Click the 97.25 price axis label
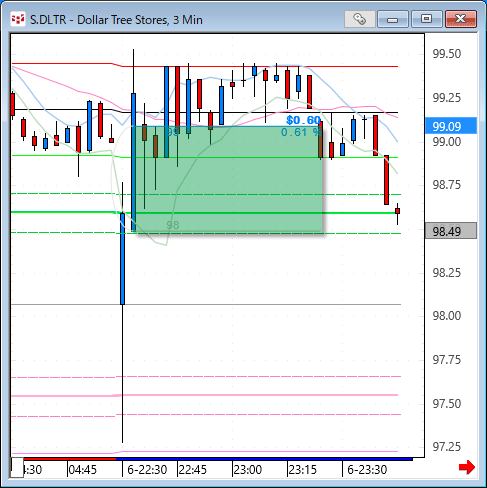Image resolution: width=487 pixels, height=488 pixels. point(447,447)
